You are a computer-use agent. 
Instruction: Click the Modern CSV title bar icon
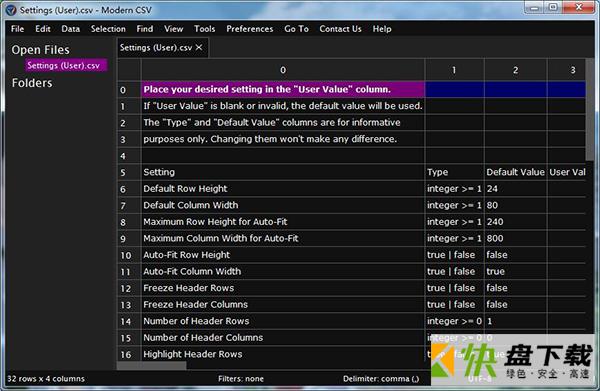pyautogui.click(x=11, y=10)
